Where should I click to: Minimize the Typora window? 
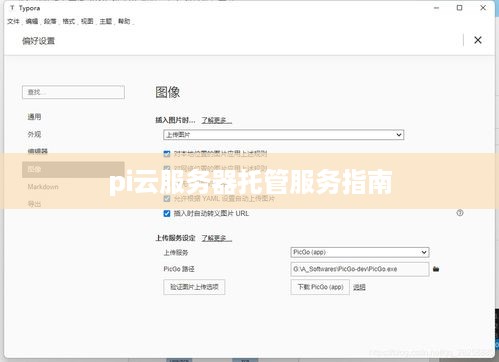click(436, 8)
